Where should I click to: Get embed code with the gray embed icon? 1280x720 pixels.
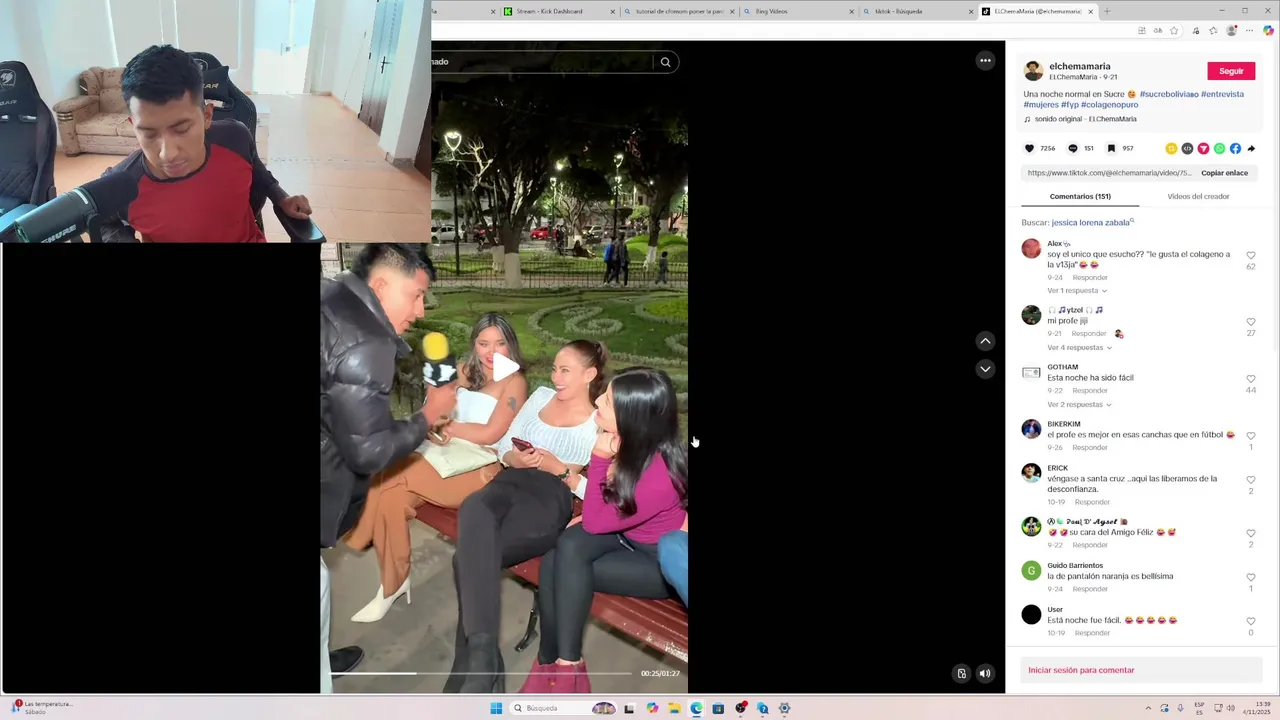pyautogui.click(x=1187, y=148)
